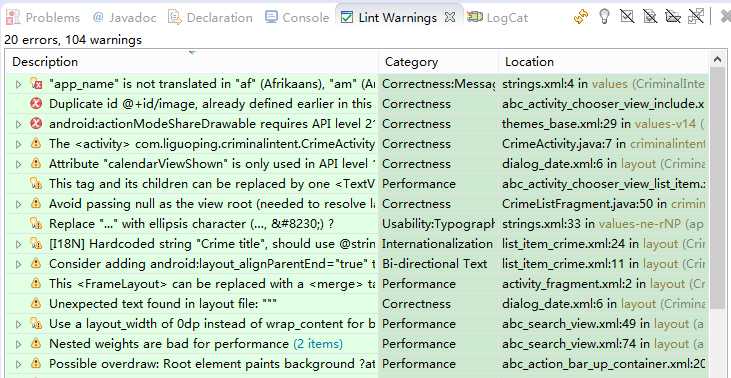Click the error icon beside Duplicate id
This screenshot has height=378, width=731.
[36, 103]
